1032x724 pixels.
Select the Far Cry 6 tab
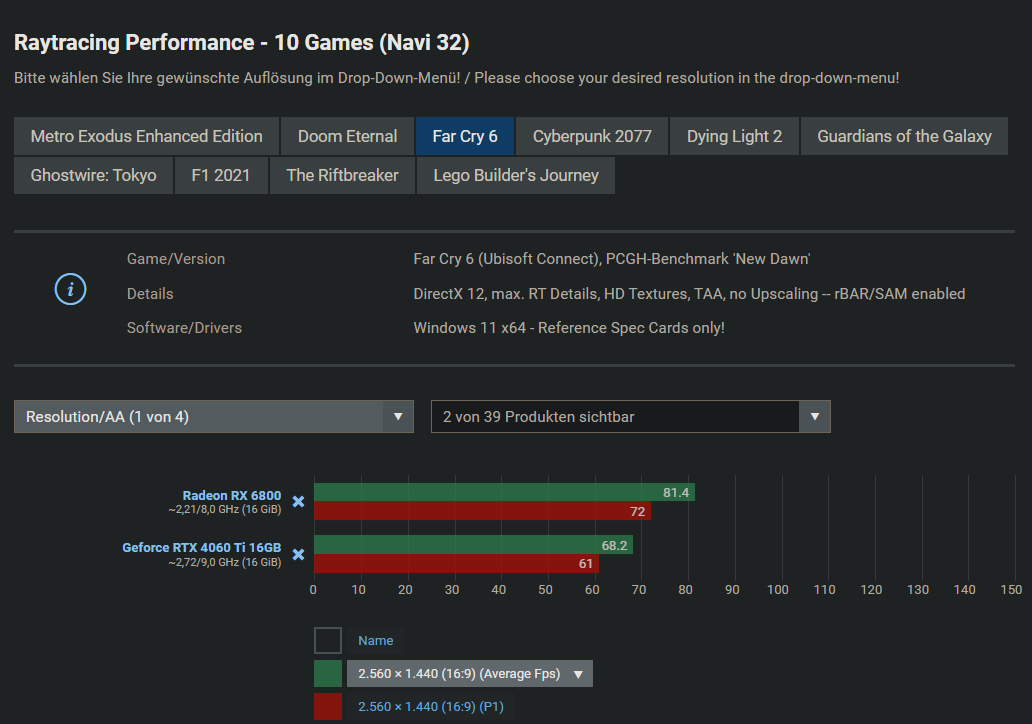point(465,136)
